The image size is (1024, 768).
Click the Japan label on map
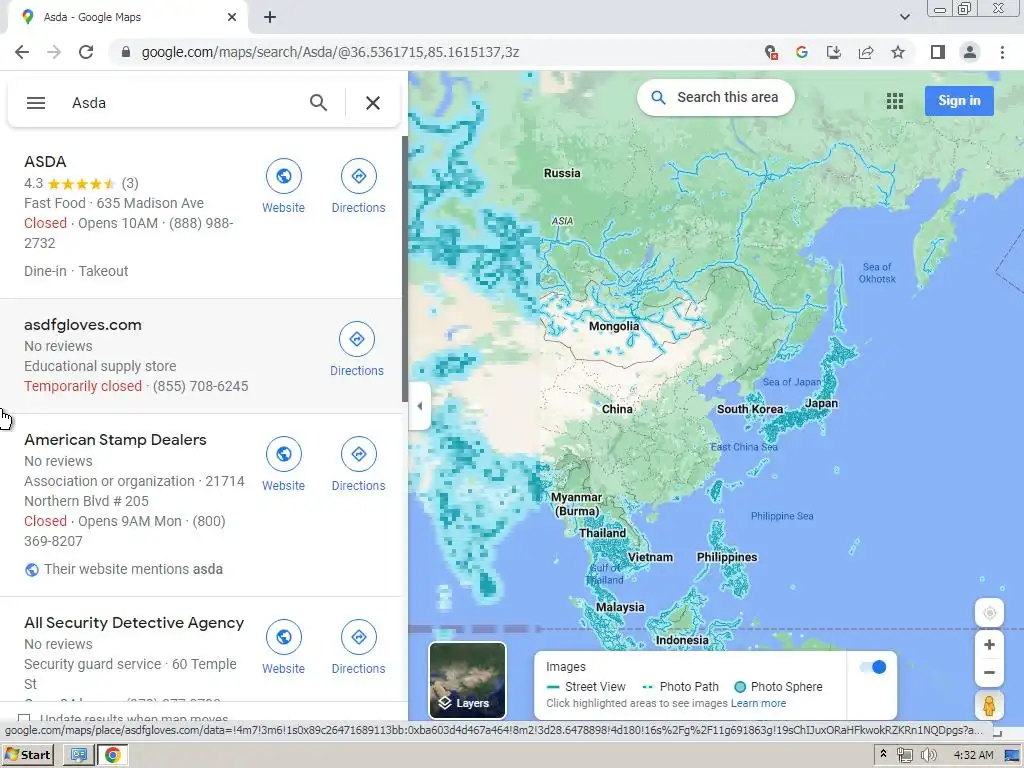pos(821,403)
